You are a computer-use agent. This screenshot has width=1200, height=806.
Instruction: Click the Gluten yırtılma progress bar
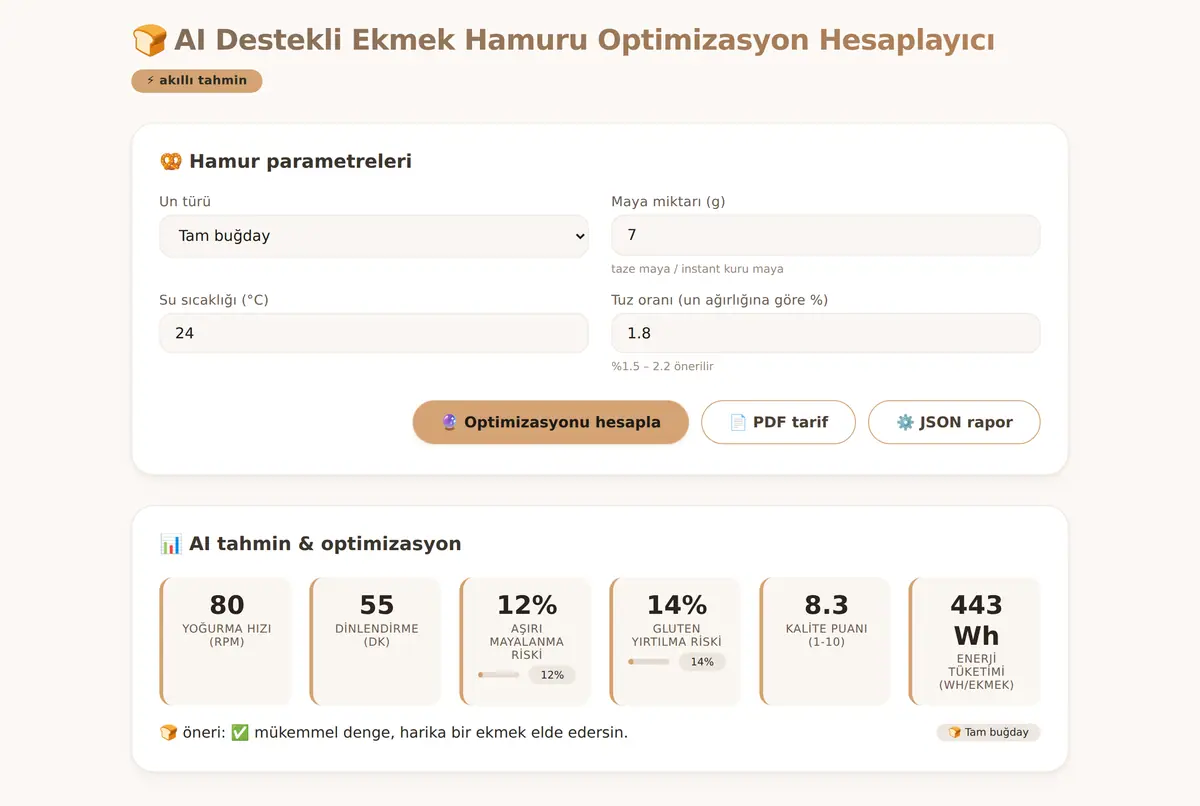648,662
